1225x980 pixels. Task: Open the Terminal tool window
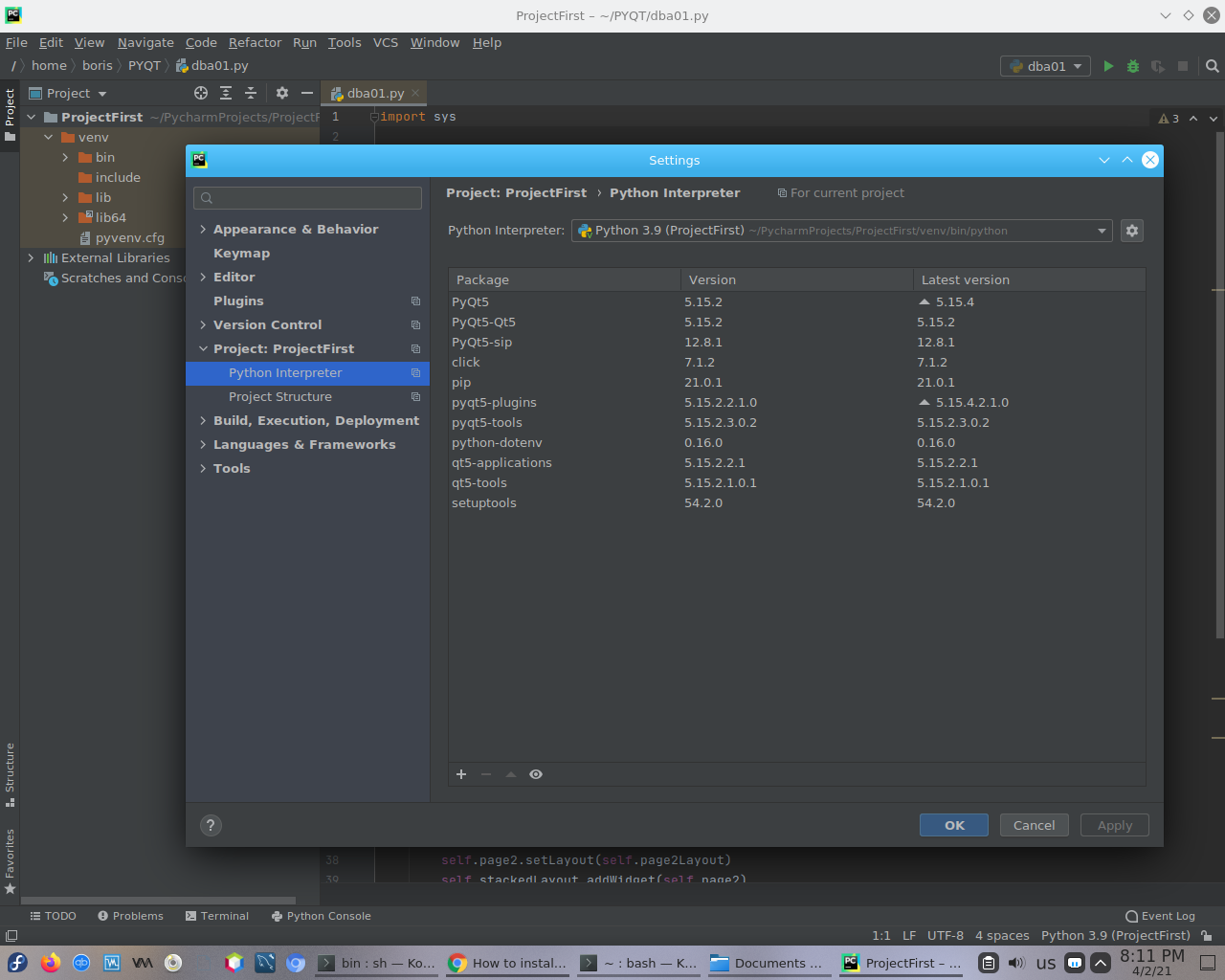(217, 916)
